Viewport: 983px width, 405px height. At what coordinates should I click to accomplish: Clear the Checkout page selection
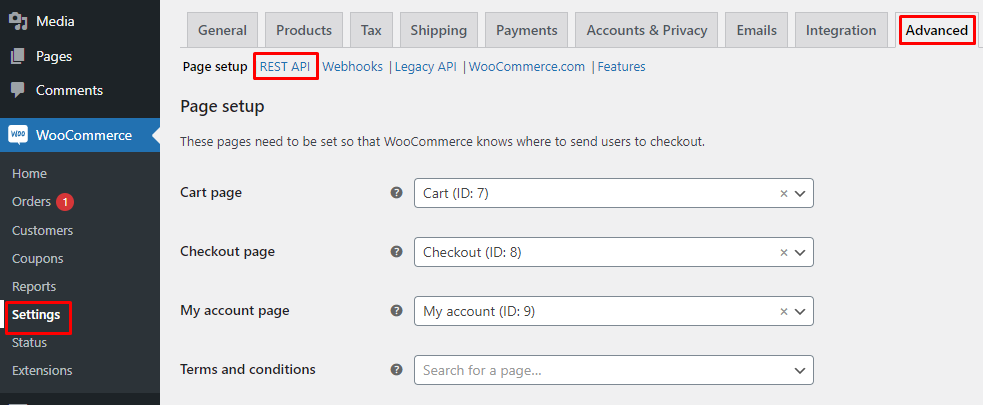pos(784,253)
